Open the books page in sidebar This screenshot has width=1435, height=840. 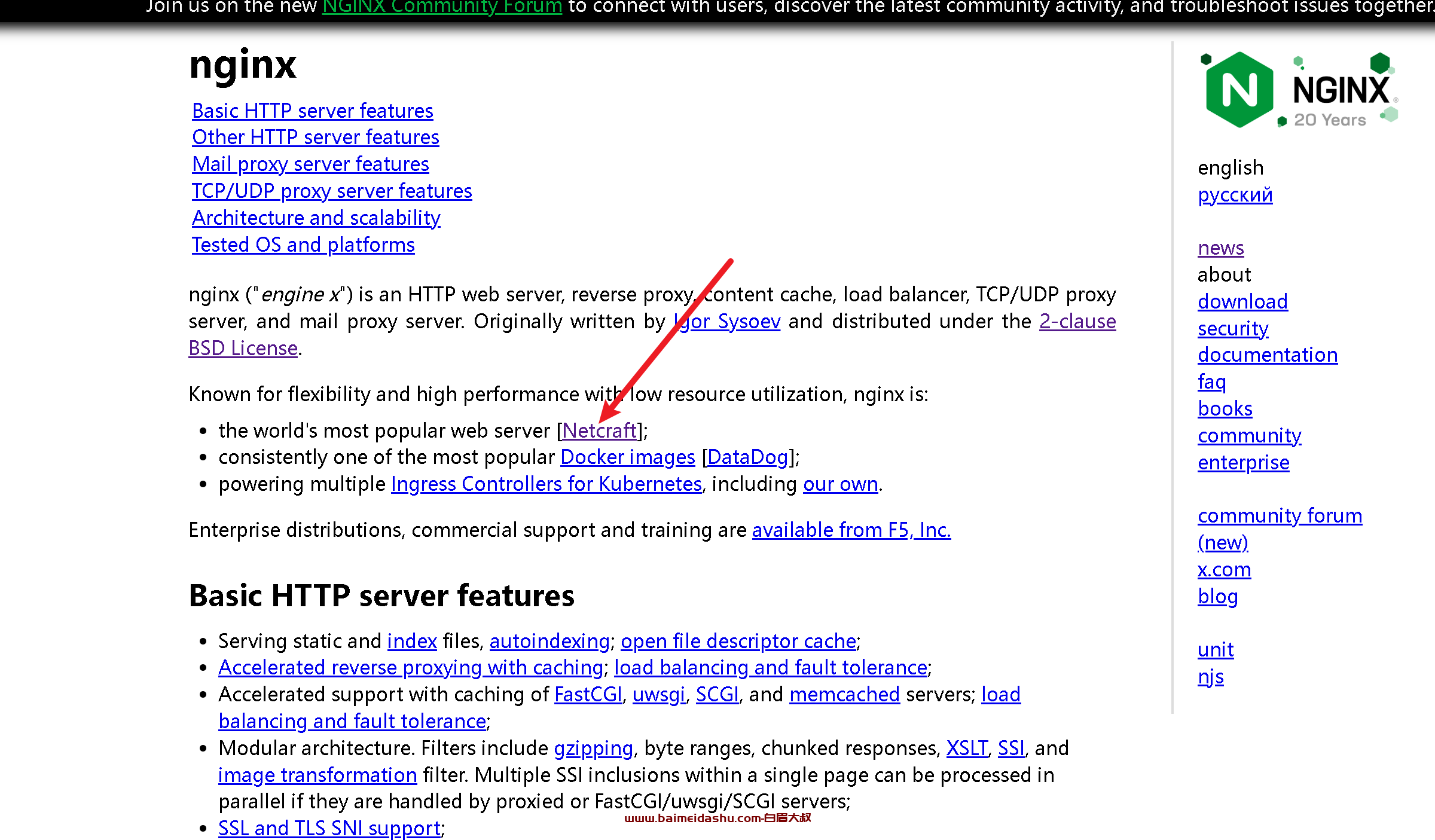pos(1225,409)
